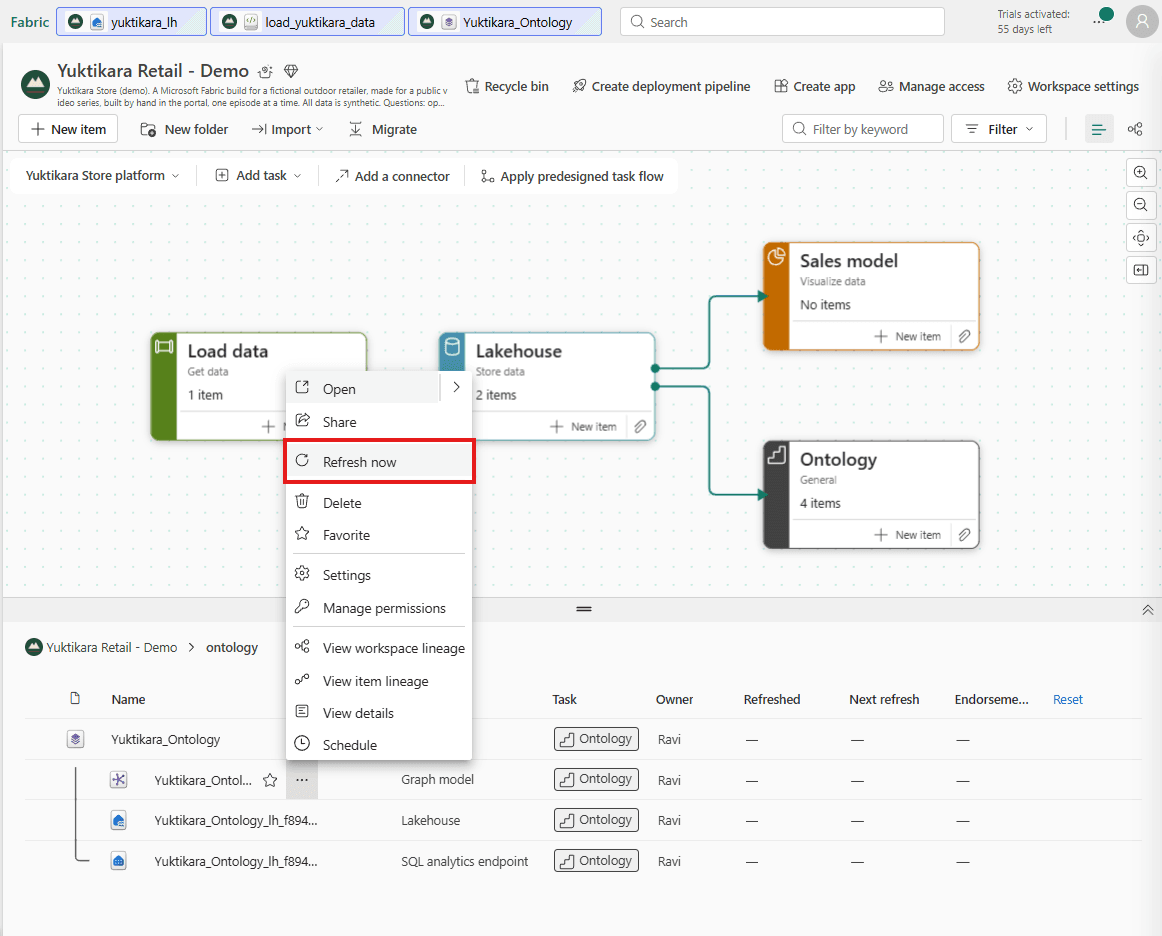Click the Fabric home link

click(x=30, y=22)
